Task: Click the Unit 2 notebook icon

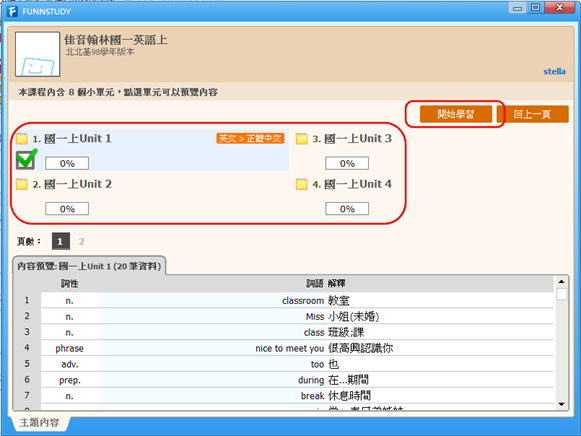Action: pyautogui.click(x=22, y=184)
